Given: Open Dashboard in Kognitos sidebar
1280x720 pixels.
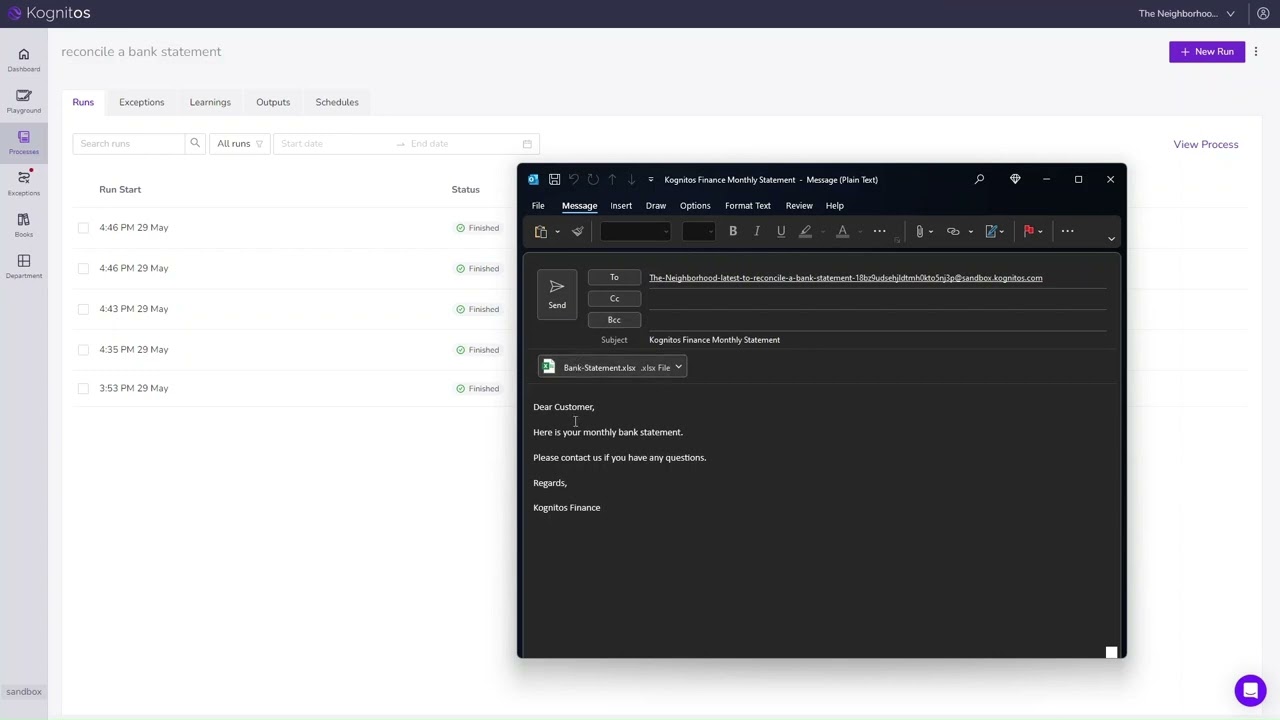Looking at the screenshot, I should pyautogui.click(x=24, y=60).
